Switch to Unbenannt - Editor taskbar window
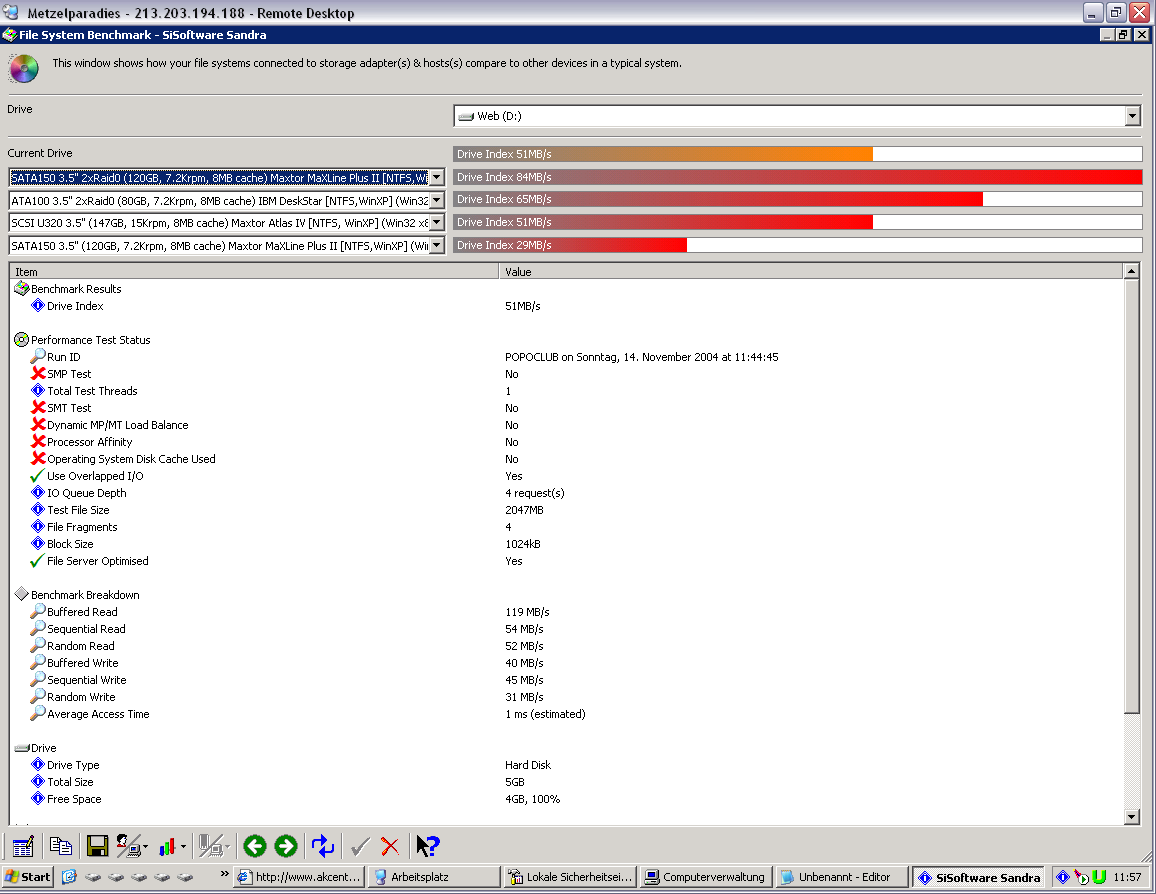The width and height of the screenshot is (1156, 894). pyautogui.click(x=841, y=876)
